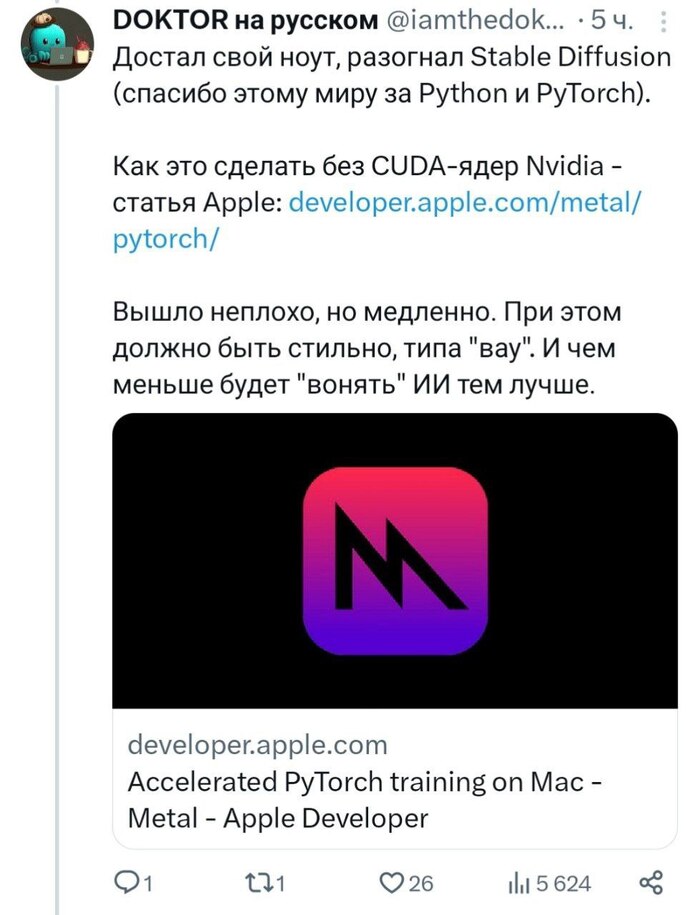The width and height of the screenshot is (700, 915).
Task: Click the @iamthedok… username handle
Action: 468,20
